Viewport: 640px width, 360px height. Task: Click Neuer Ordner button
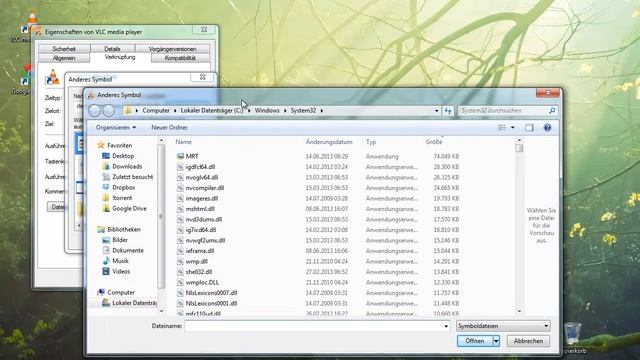point(169,128)
